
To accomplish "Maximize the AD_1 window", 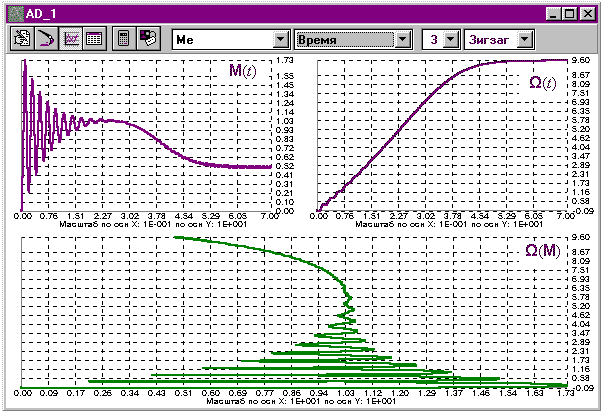I will [568, 14].
